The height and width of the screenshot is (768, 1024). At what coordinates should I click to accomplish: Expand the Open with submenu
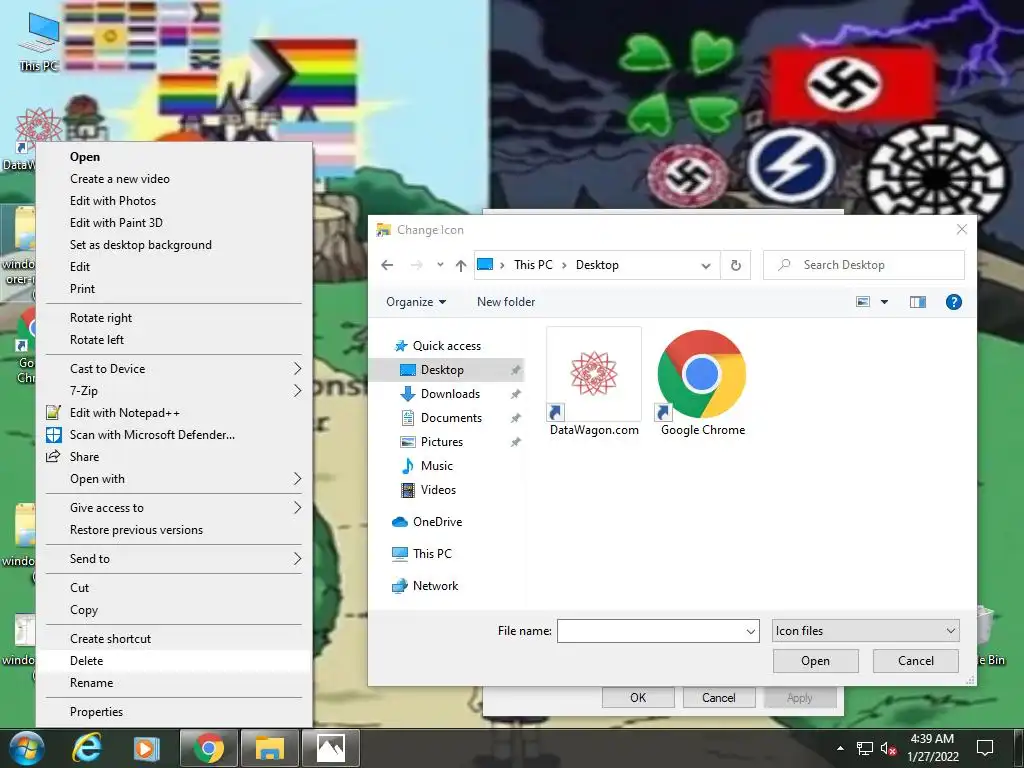(x=175, y=479)
